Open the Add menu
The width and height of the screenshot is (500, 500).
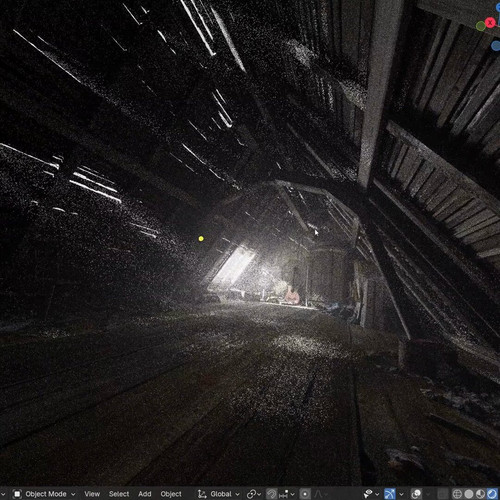pyautogui.click(x=145, y=494)
